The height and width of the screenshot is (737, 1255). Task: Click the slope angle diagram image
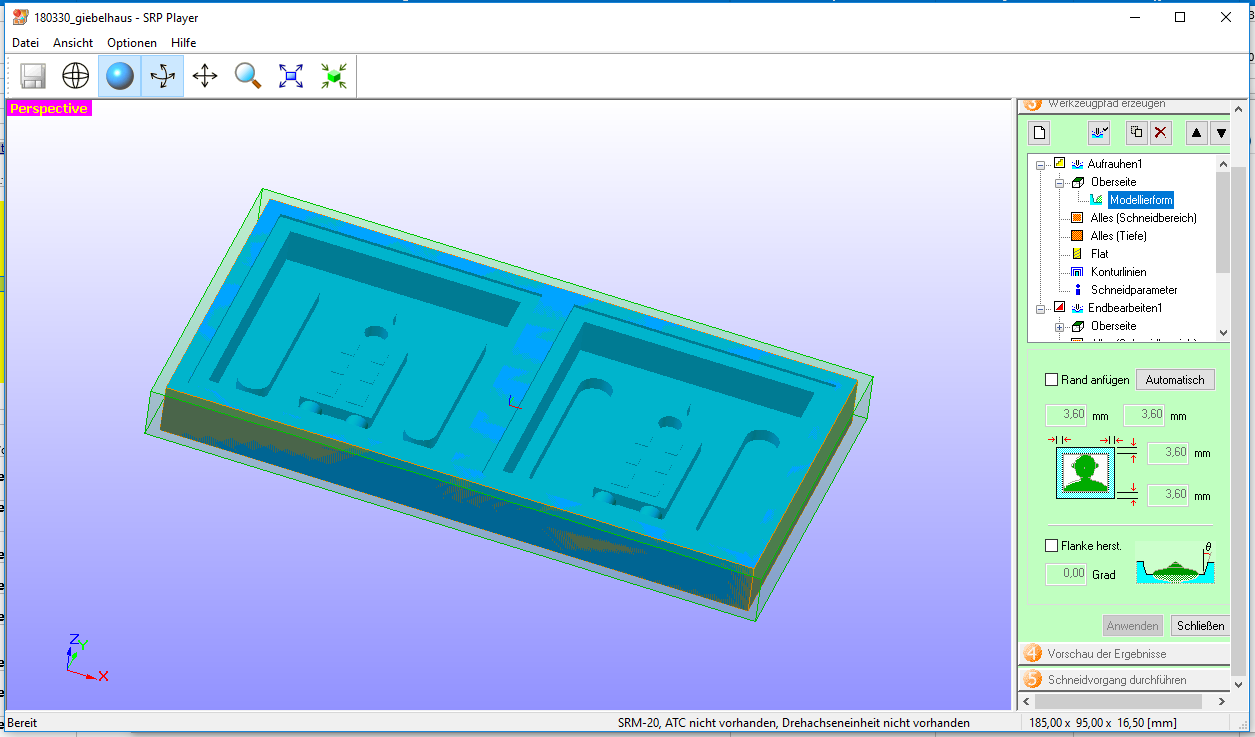coord(1176,563)
